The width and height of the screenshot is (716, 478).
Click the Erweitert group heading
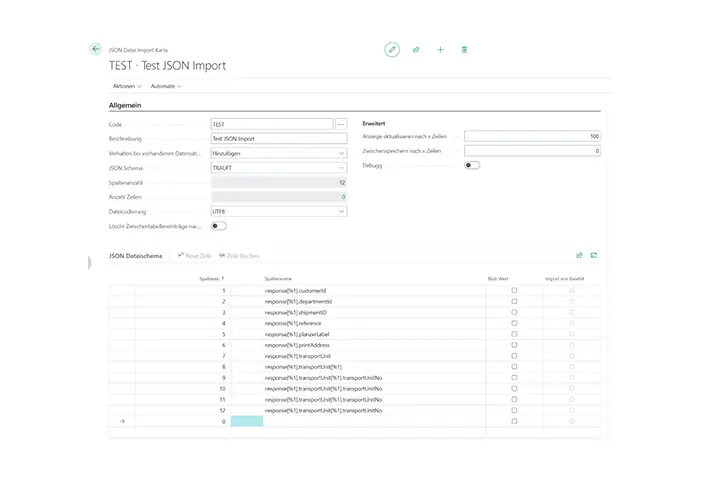pyautogui.click(x=374, y=123)
